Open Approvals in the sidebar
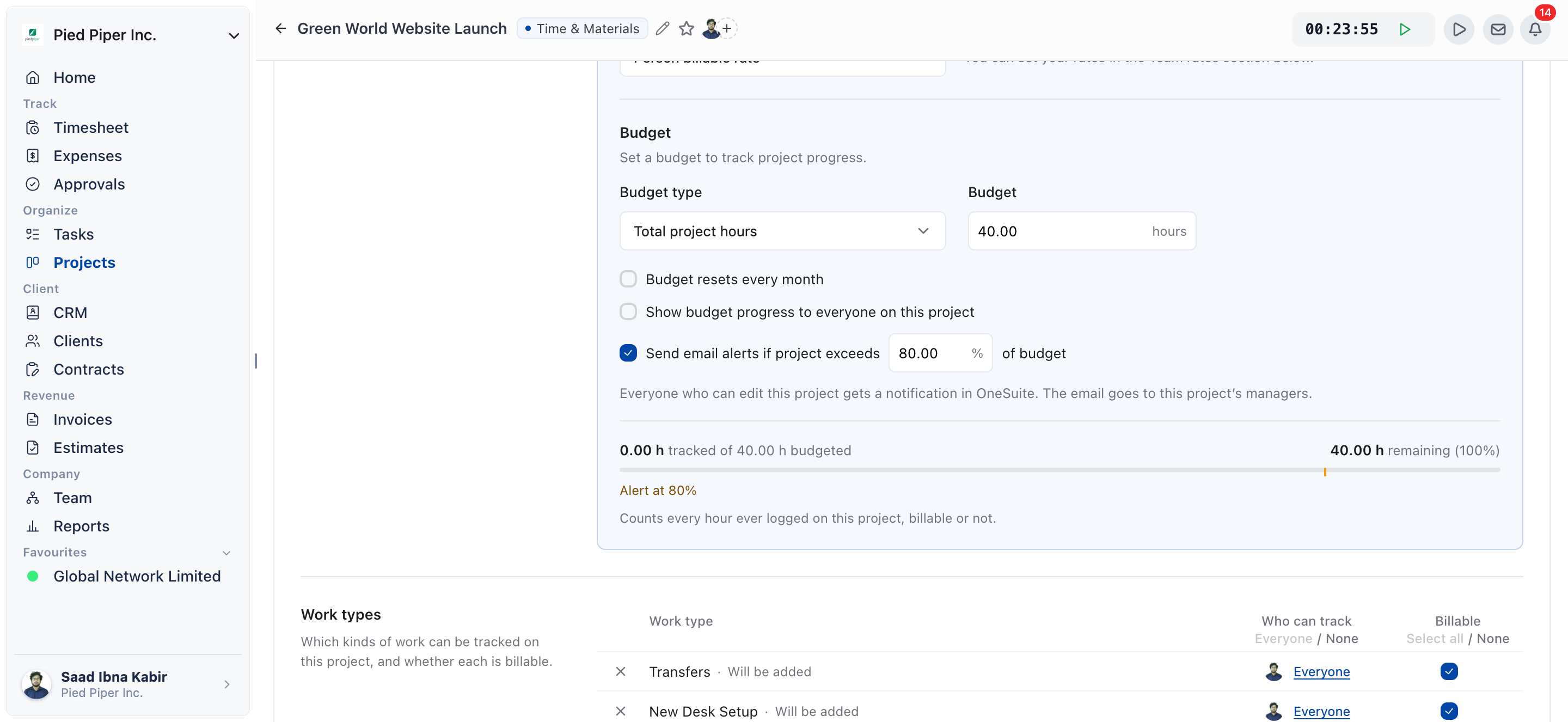 (89, 184)
